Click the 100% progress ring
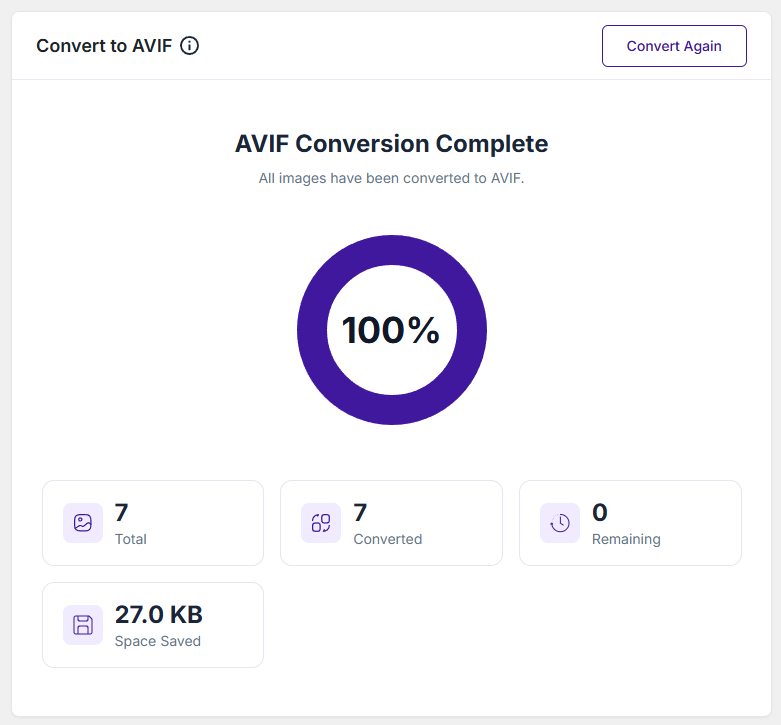 tap(391, 330)
